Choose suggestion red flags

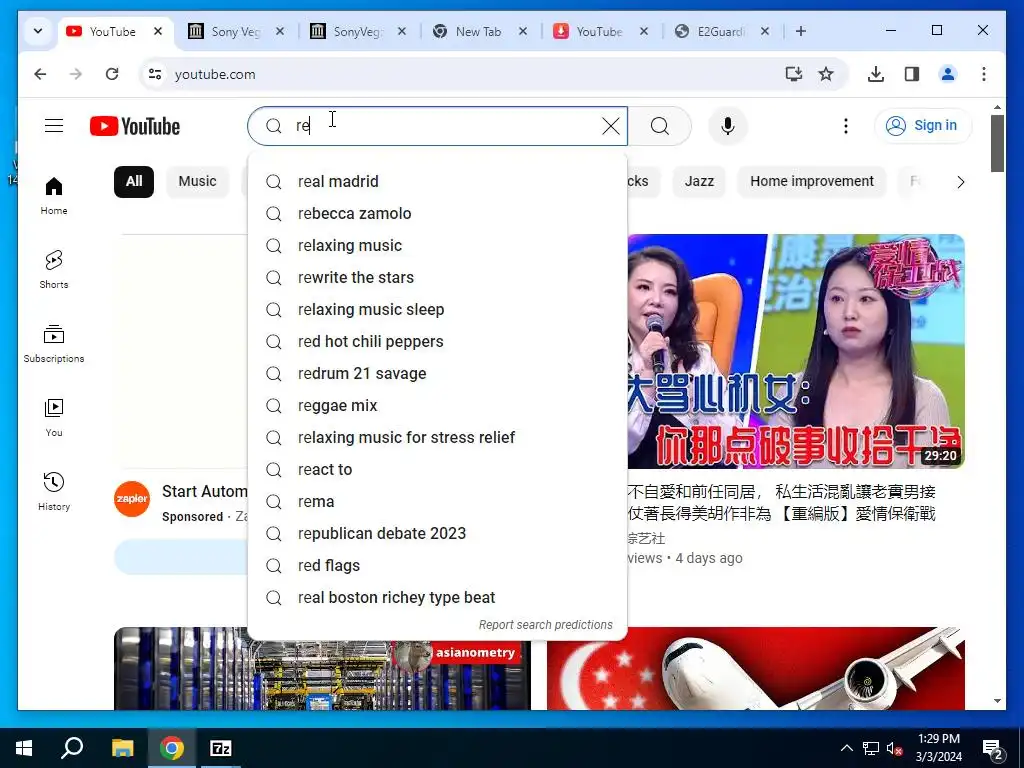point(438,566)
